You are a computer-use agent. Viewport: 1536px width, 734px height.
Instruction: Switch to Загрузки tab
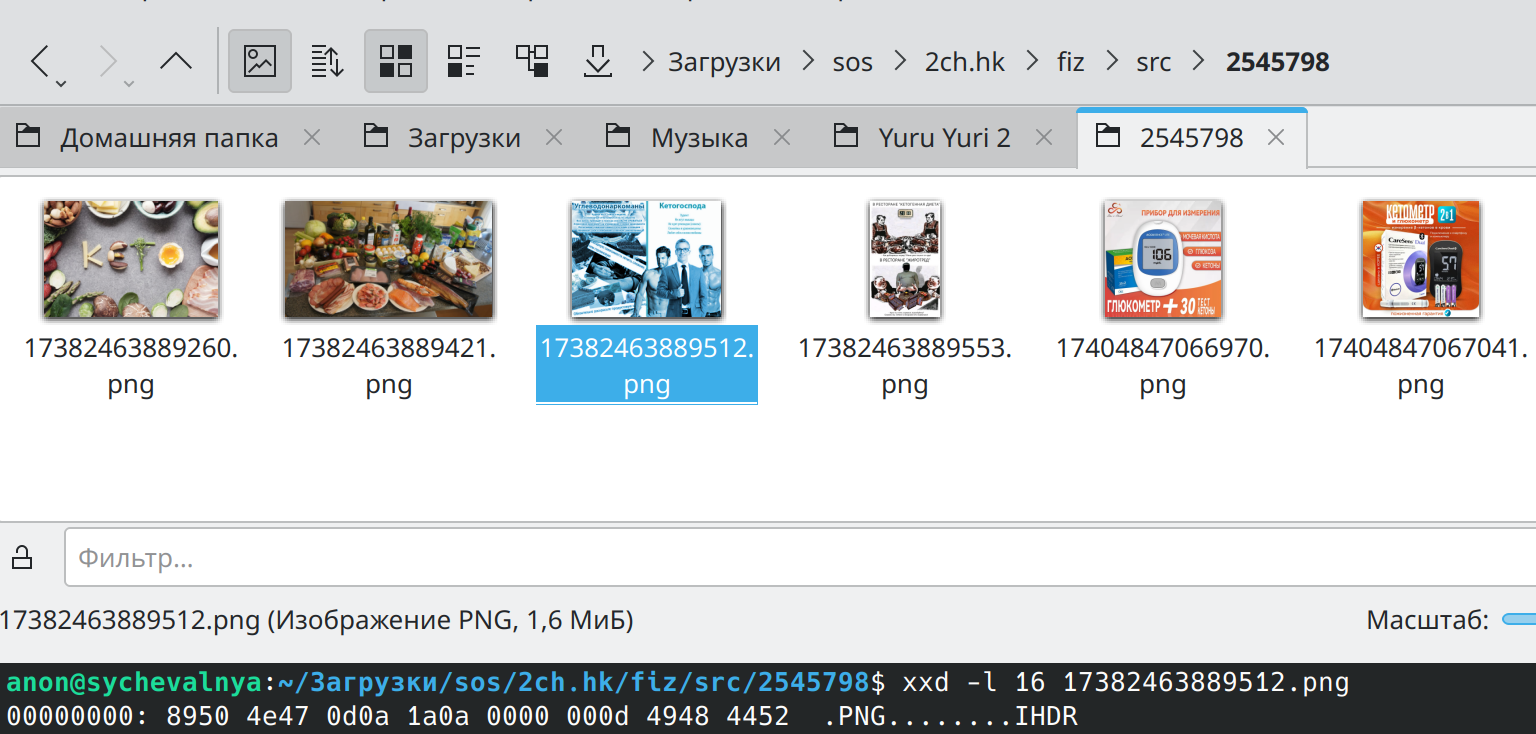click(464, 137)
